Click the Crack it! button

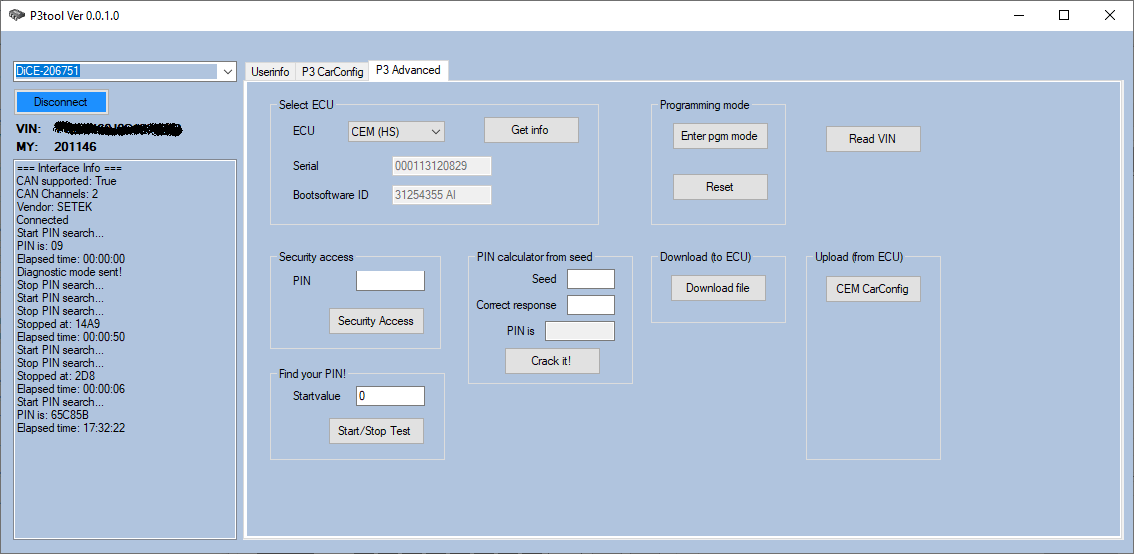click(x=552, y=361)
